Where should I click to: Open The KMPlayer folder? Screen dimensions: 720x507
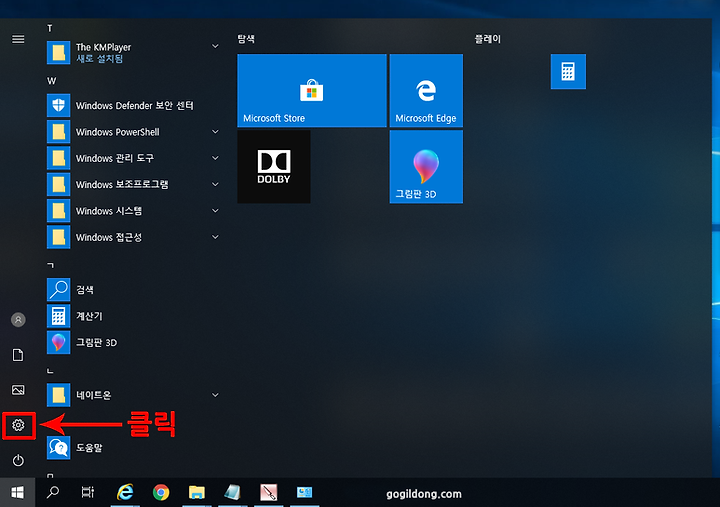134,52
